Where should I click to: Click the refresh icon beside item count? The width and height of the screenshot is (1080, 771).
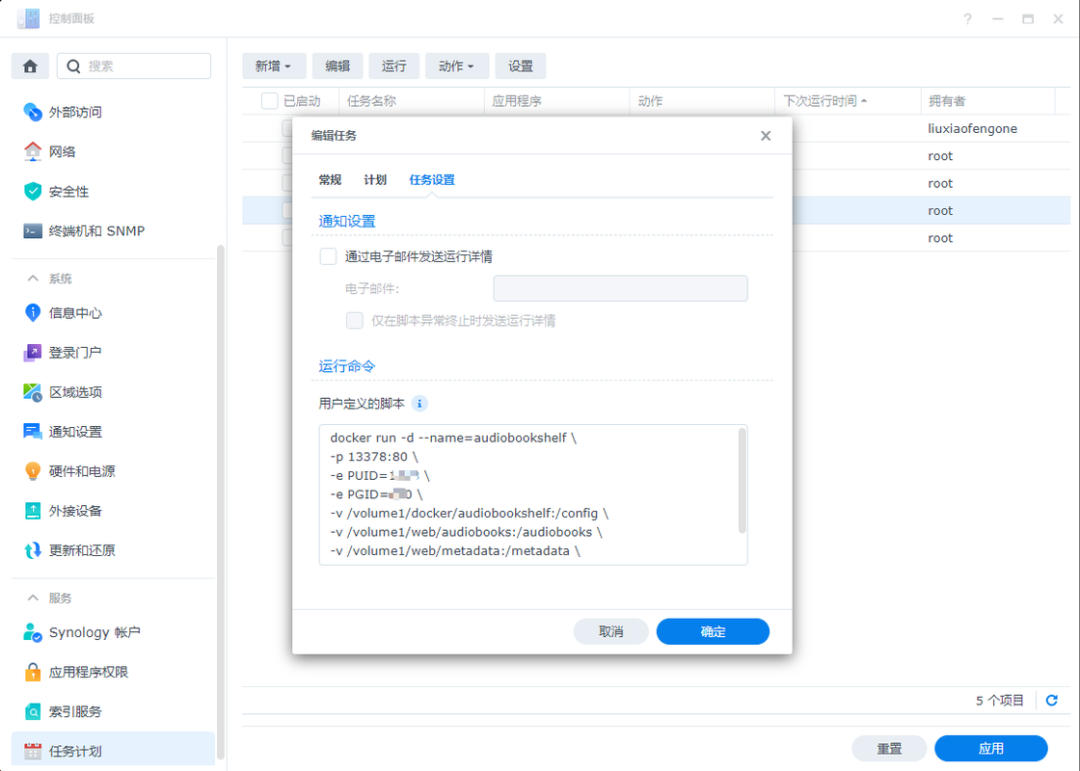pyautogui.click(x=1051, y=701)
